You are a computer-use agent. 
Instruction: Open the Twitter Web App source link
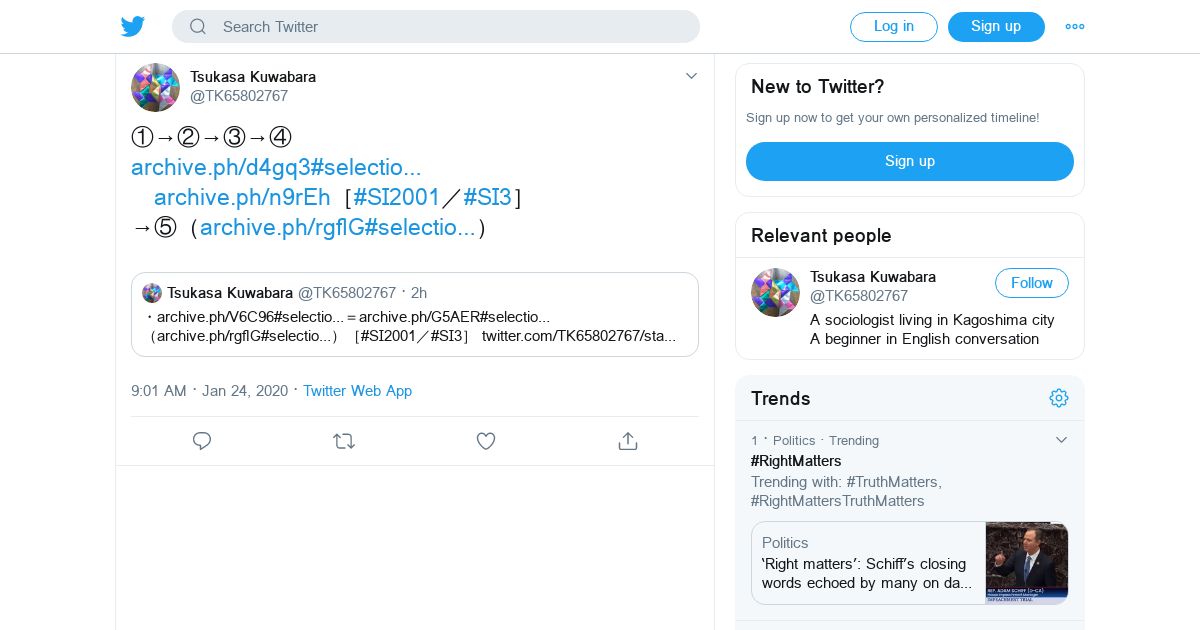(357, 391)
